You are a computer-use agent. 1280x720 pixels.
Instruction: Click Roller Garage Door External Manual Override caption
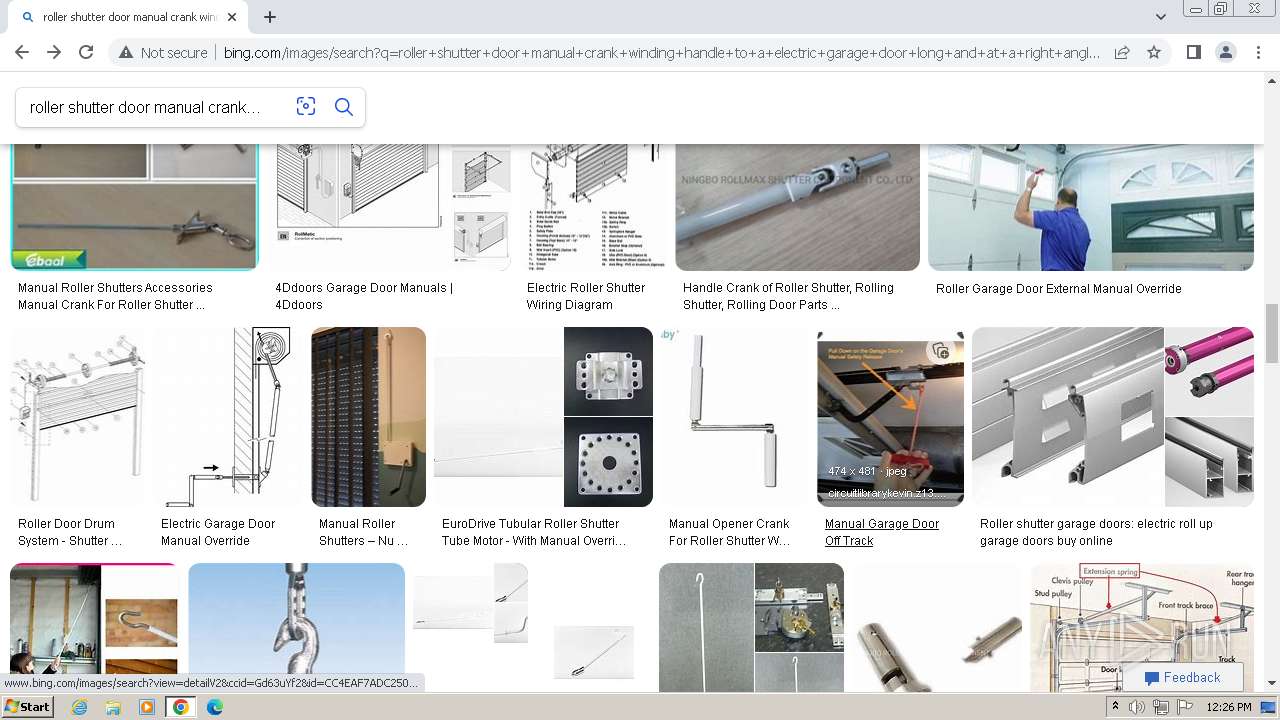click(1058, 289)
